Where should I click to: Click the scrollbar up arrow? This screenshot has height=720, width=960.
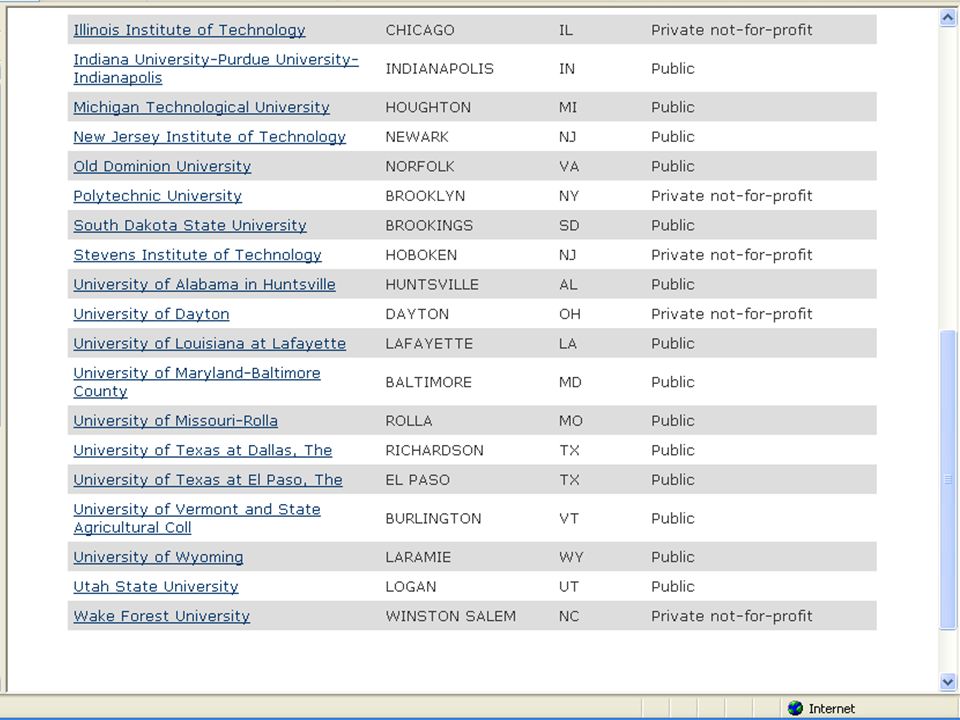pos(948,18)
